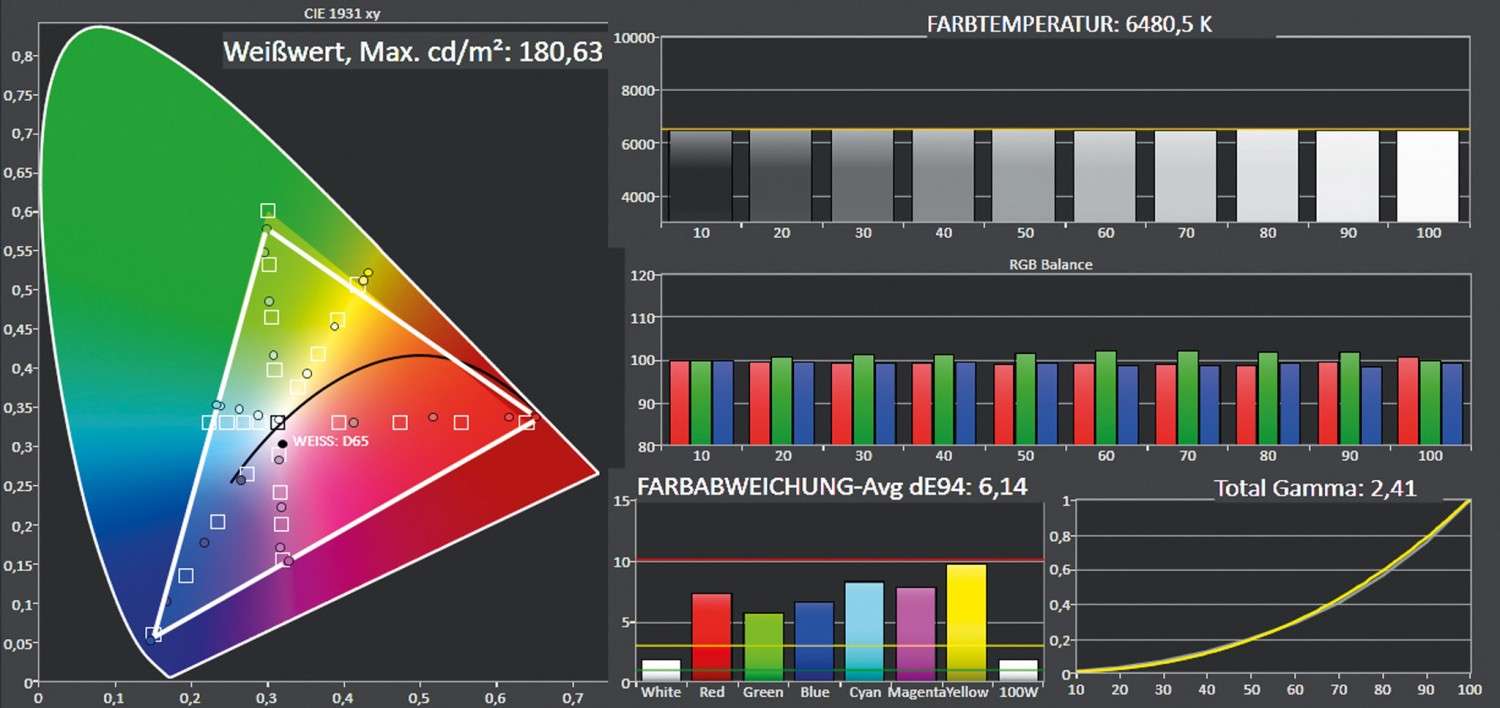Click the 100 white bar in color temperature chart

click(x=1428, y=176)
